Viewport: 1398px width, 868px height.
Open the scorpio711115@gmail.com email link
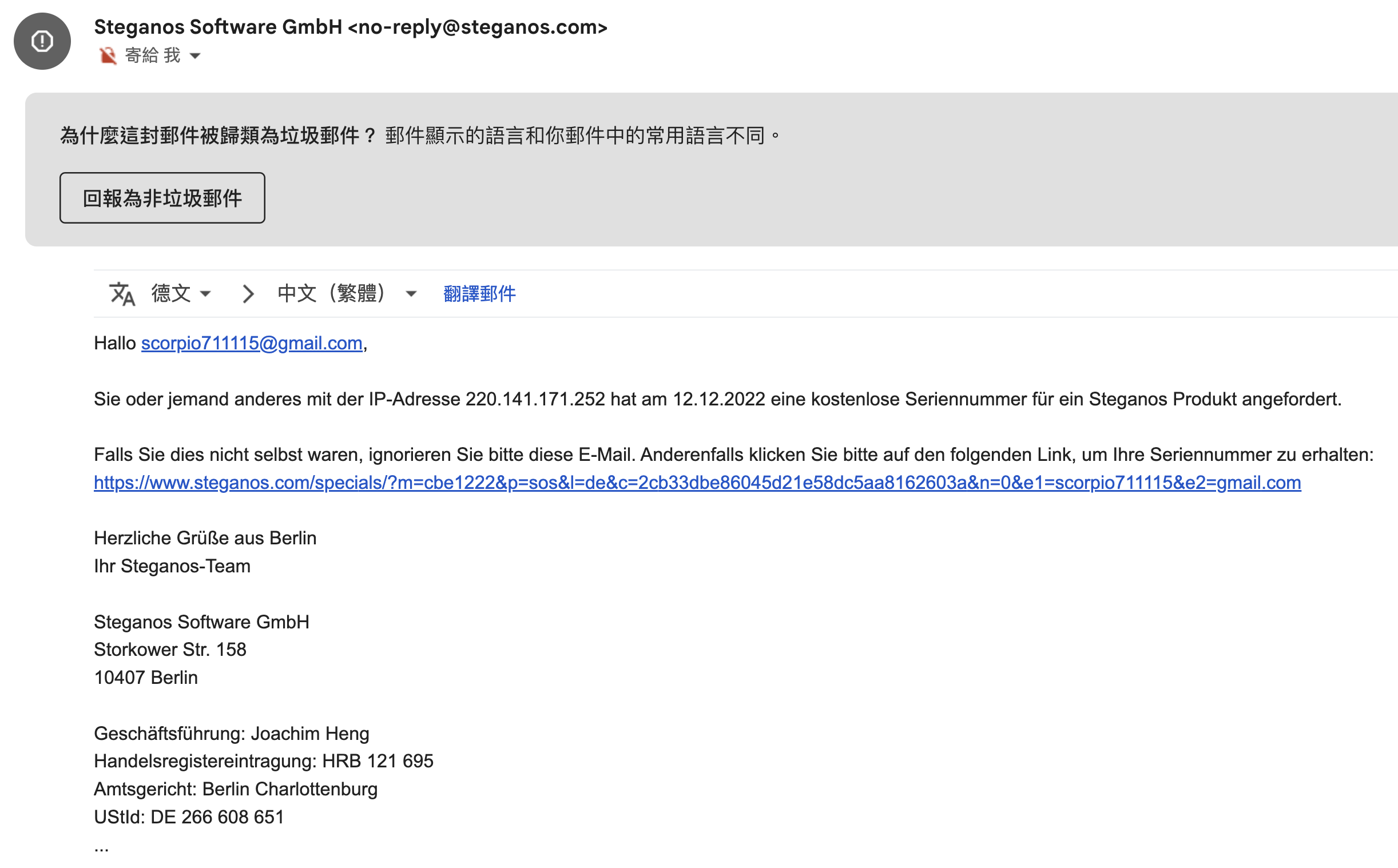(x=252, y=343)
